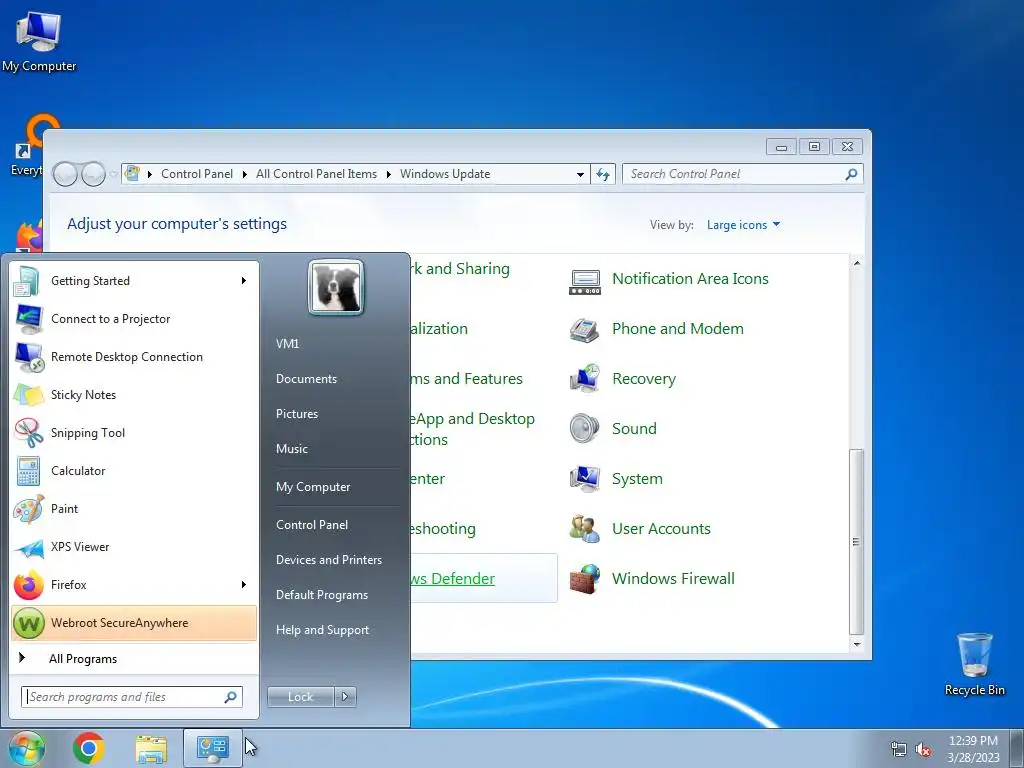
Task: Click the user account picture
Action: point(336,288)
